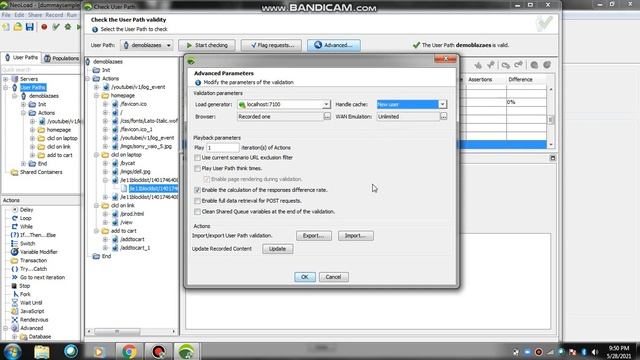The width and height of the screenshot is (640, 360).
Task: Enable Clean Shared Queue variables checkbox
Action: [198, 211]
